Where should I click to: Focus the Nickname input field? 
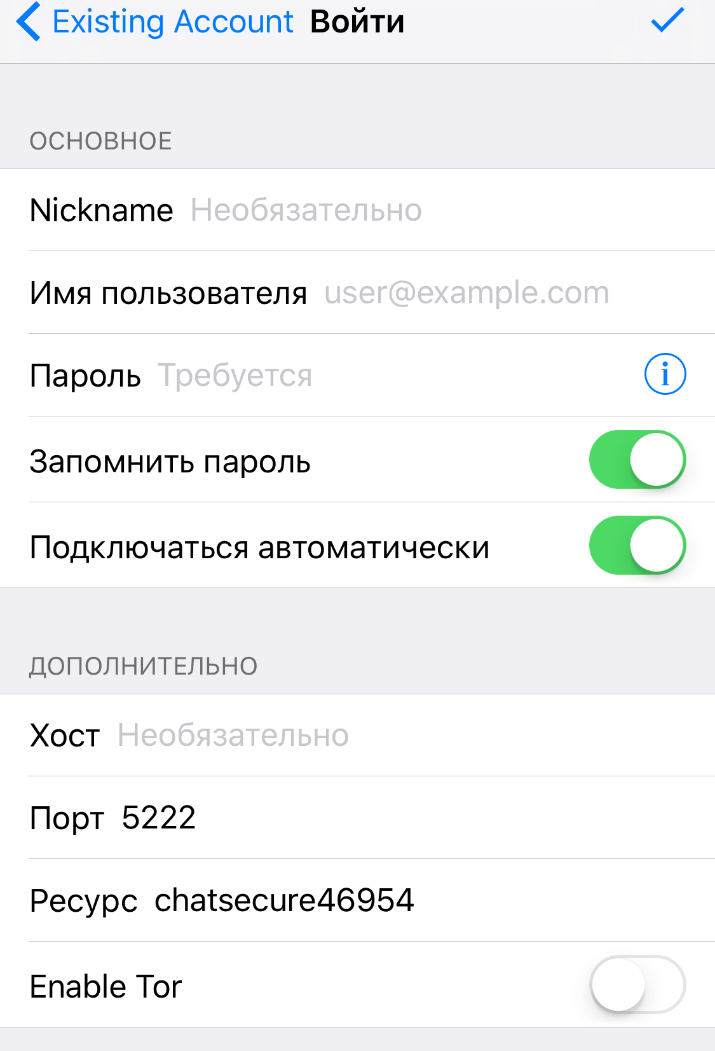tap(452, 210)
